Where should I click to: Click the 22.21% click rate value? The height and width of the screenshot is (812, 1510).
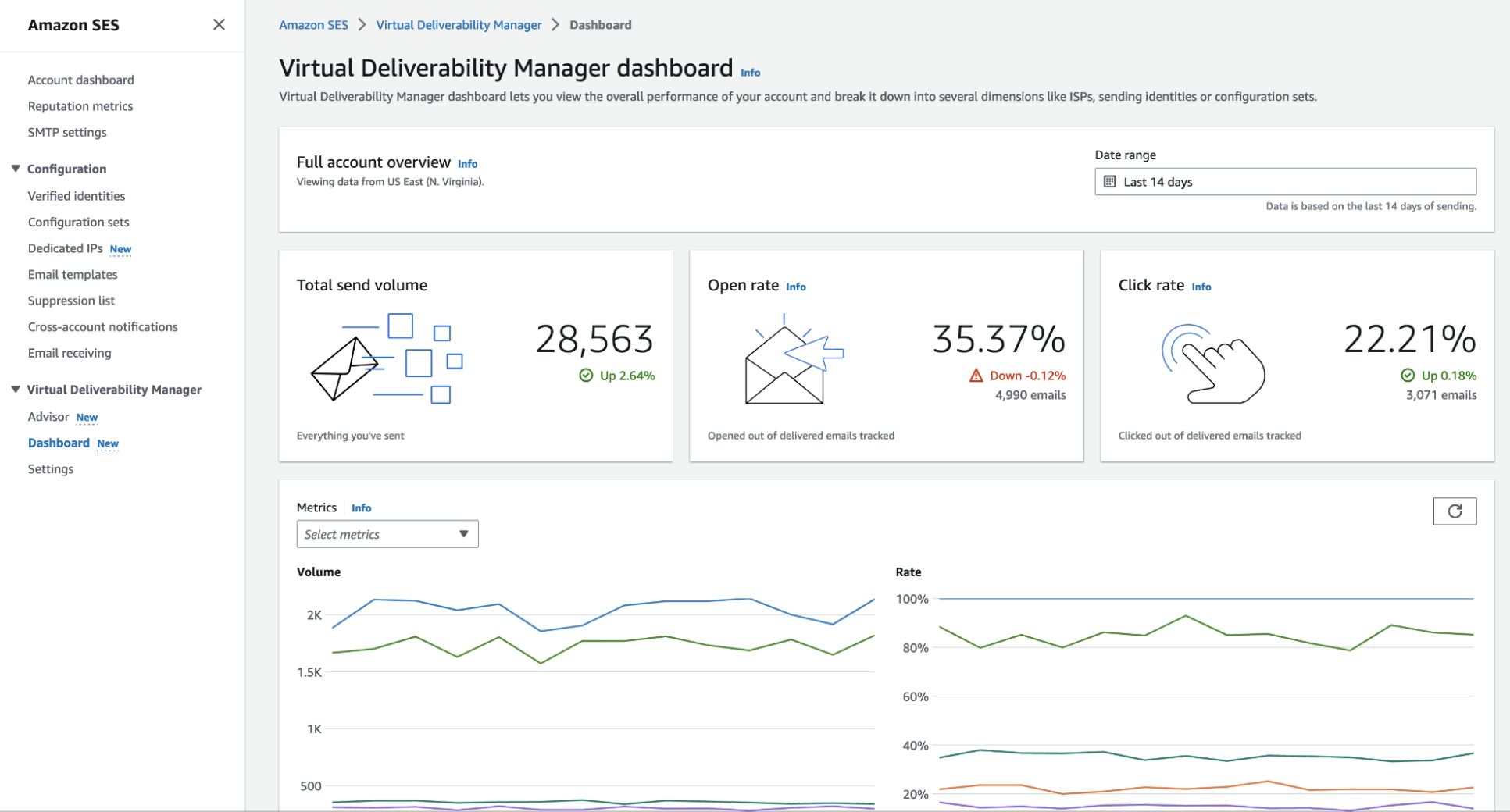click(1410, 340)
